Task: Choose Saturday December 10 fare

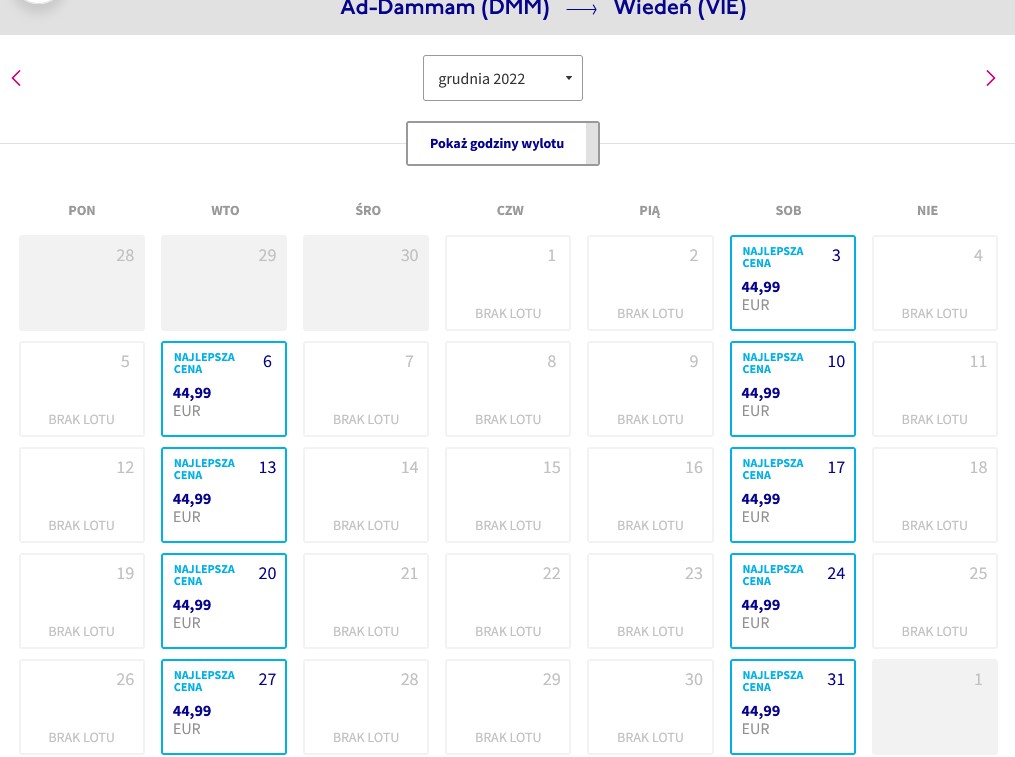Action: (x=793, y=389)
